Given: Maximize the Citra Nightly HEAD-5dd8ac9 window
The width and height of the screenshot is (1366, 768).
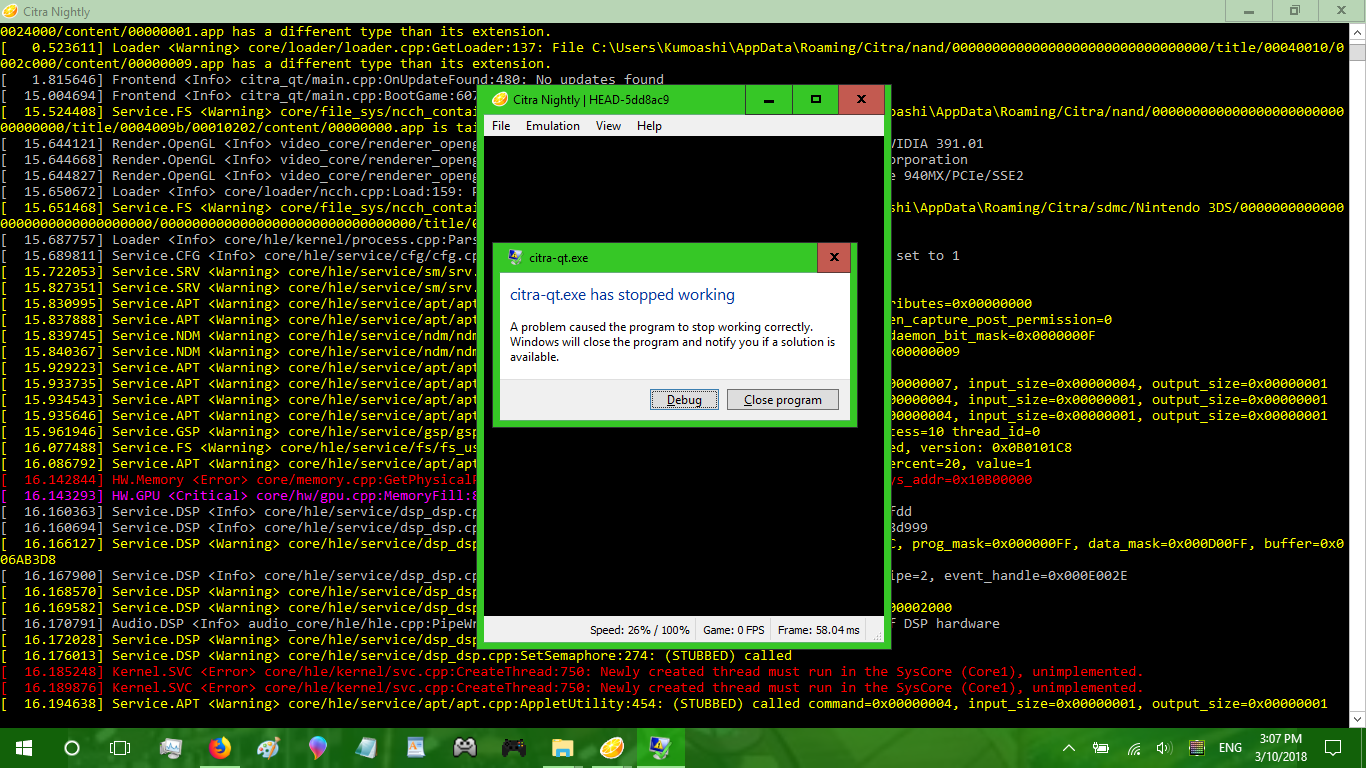Looking at the screenshot, I should click(x=816, y=99).
